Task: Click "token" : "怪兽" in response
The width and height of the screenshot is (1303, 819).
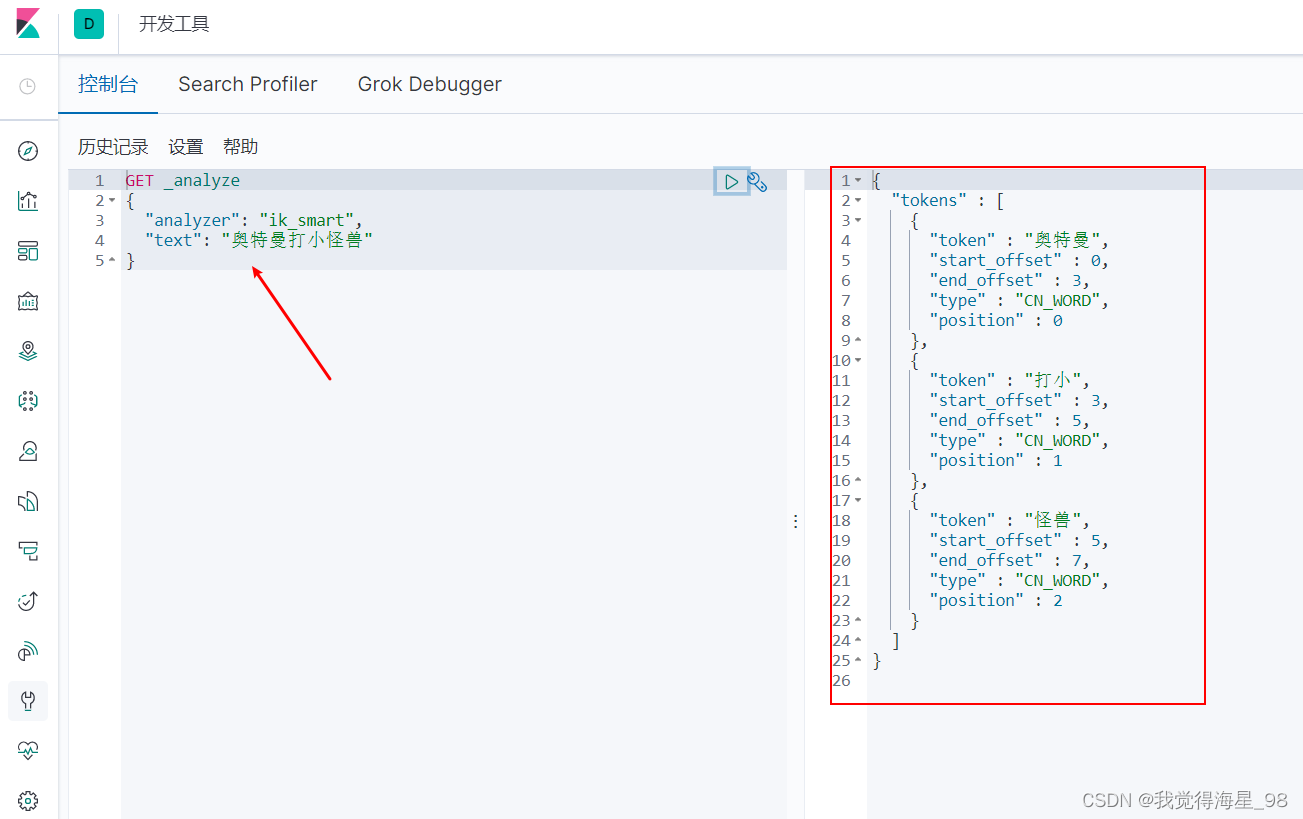Action: click(1009, 521)
